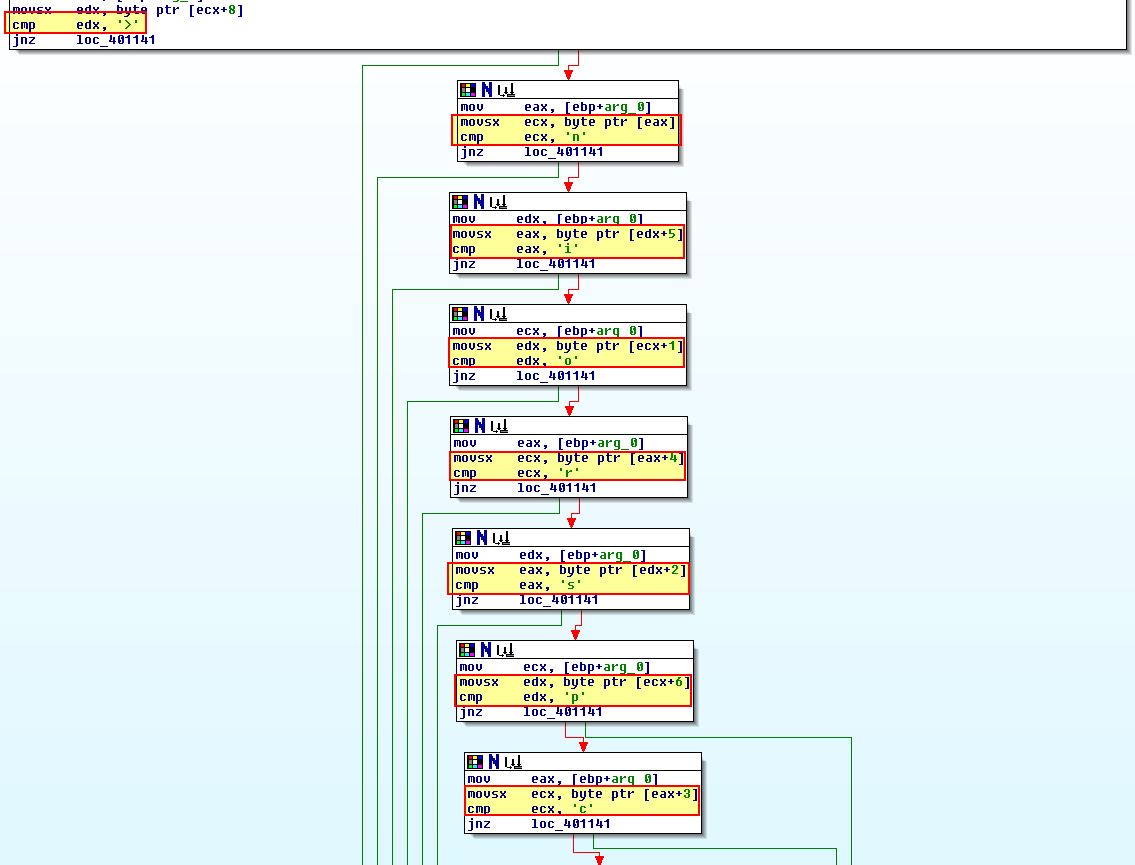Click the N icon on the 'c' compare node
The width and height of the screenshot is (1135, 865).
coord(494,762)
